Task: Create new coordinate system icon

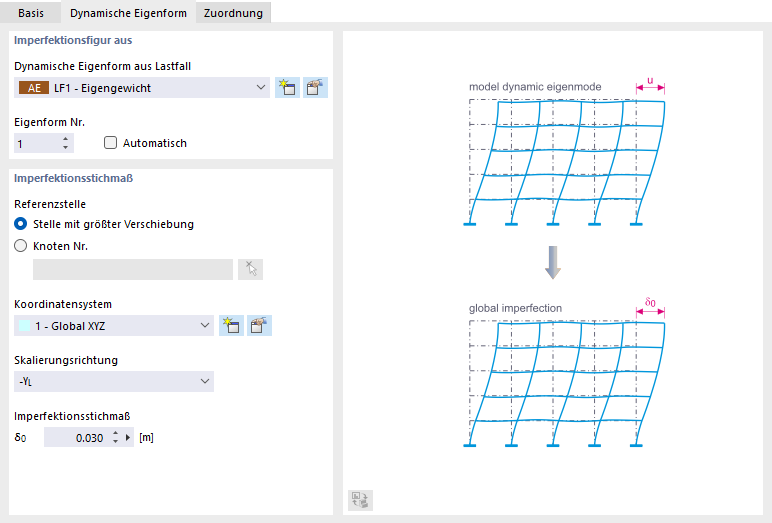Action: (x=232, y=325)
